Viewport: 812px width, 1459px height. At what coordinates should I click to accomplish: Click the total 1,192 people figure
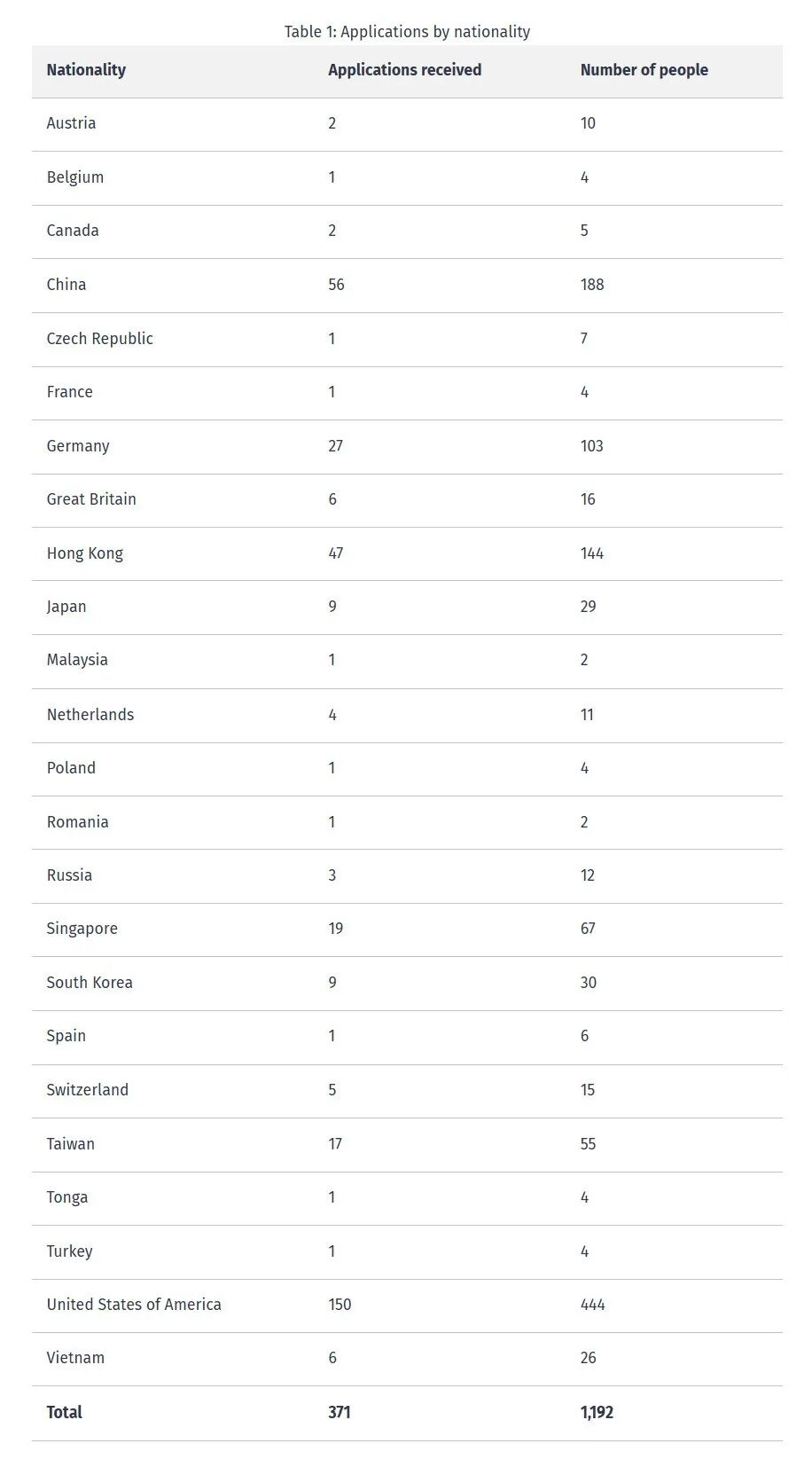pos(597,1412)
